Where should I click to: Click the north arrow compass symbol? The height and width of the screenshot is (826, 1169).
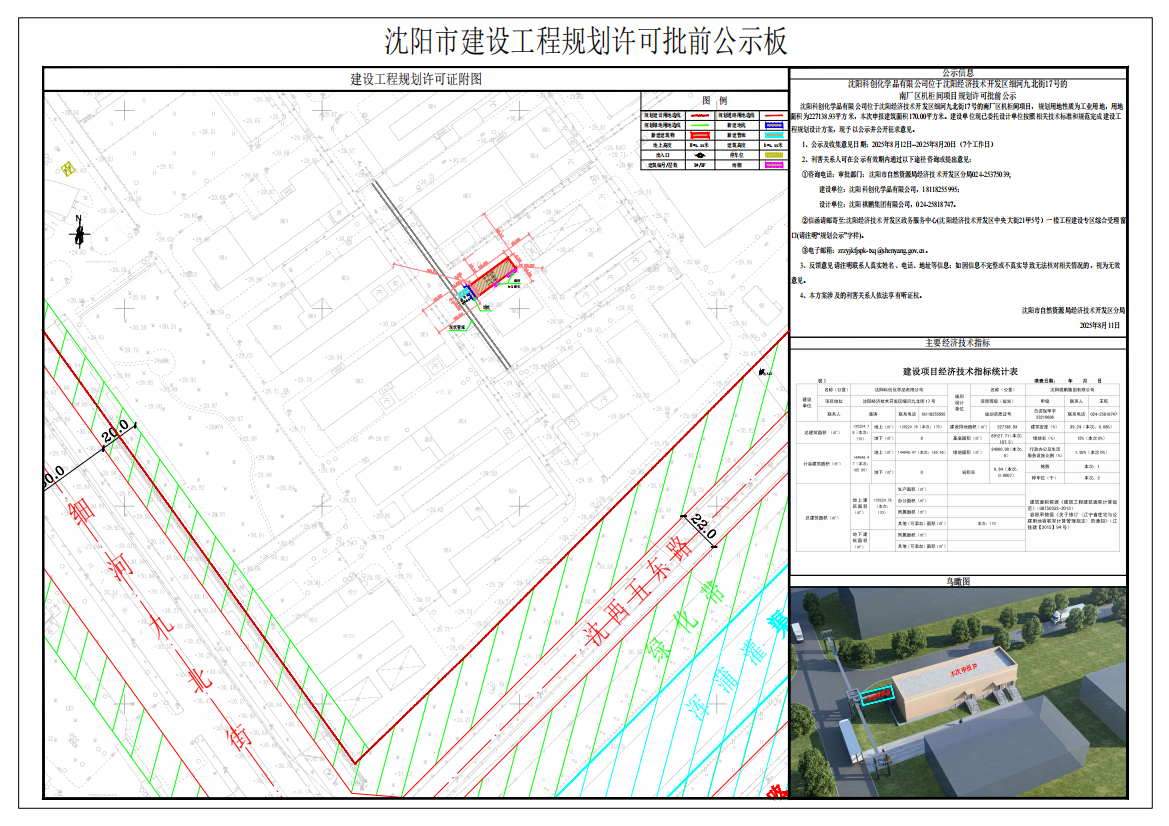77,232
